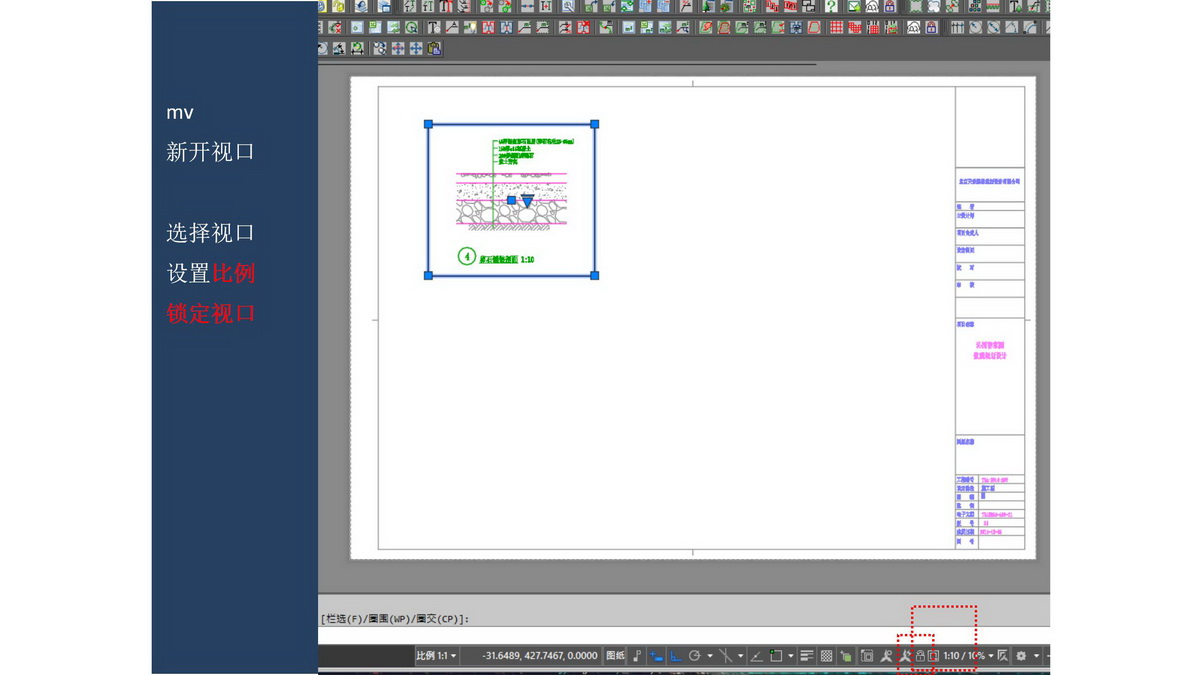Click the green question mark help icon
The height and width of the screenshot is (675, 1200).
tap(831, 6)
